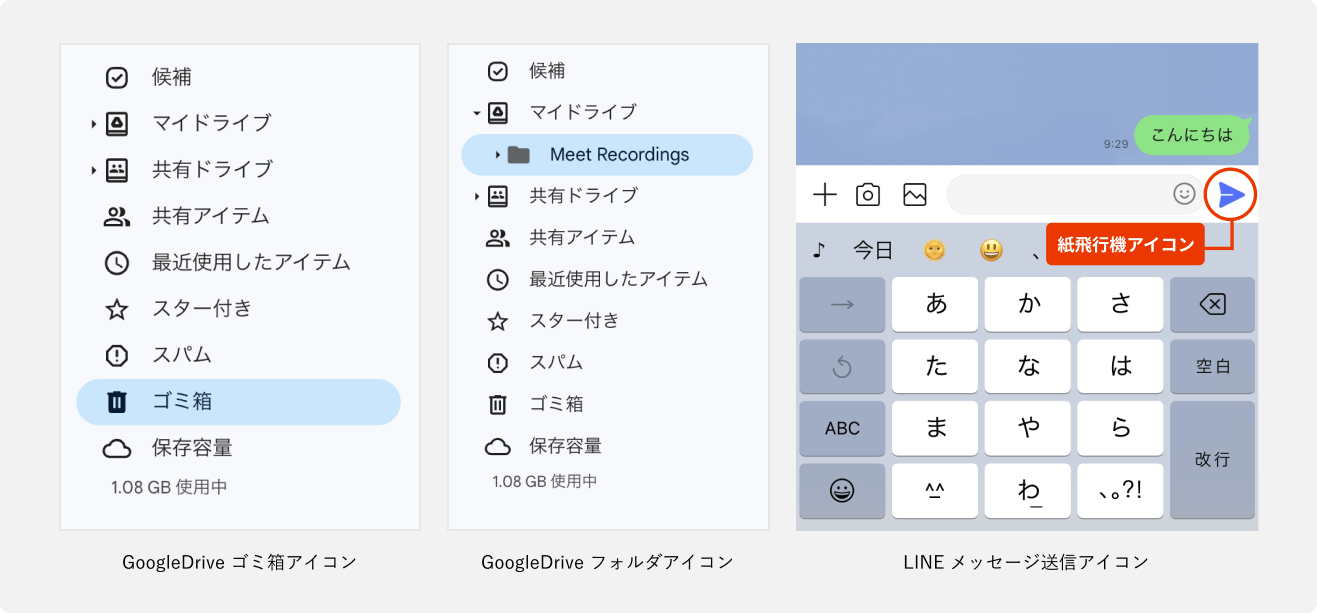Image resolution: width=1317 pixels, height=613 pixels.
Task: Click 1.08 GB 使用中 text in left panel
Action: tap(169, 488)
